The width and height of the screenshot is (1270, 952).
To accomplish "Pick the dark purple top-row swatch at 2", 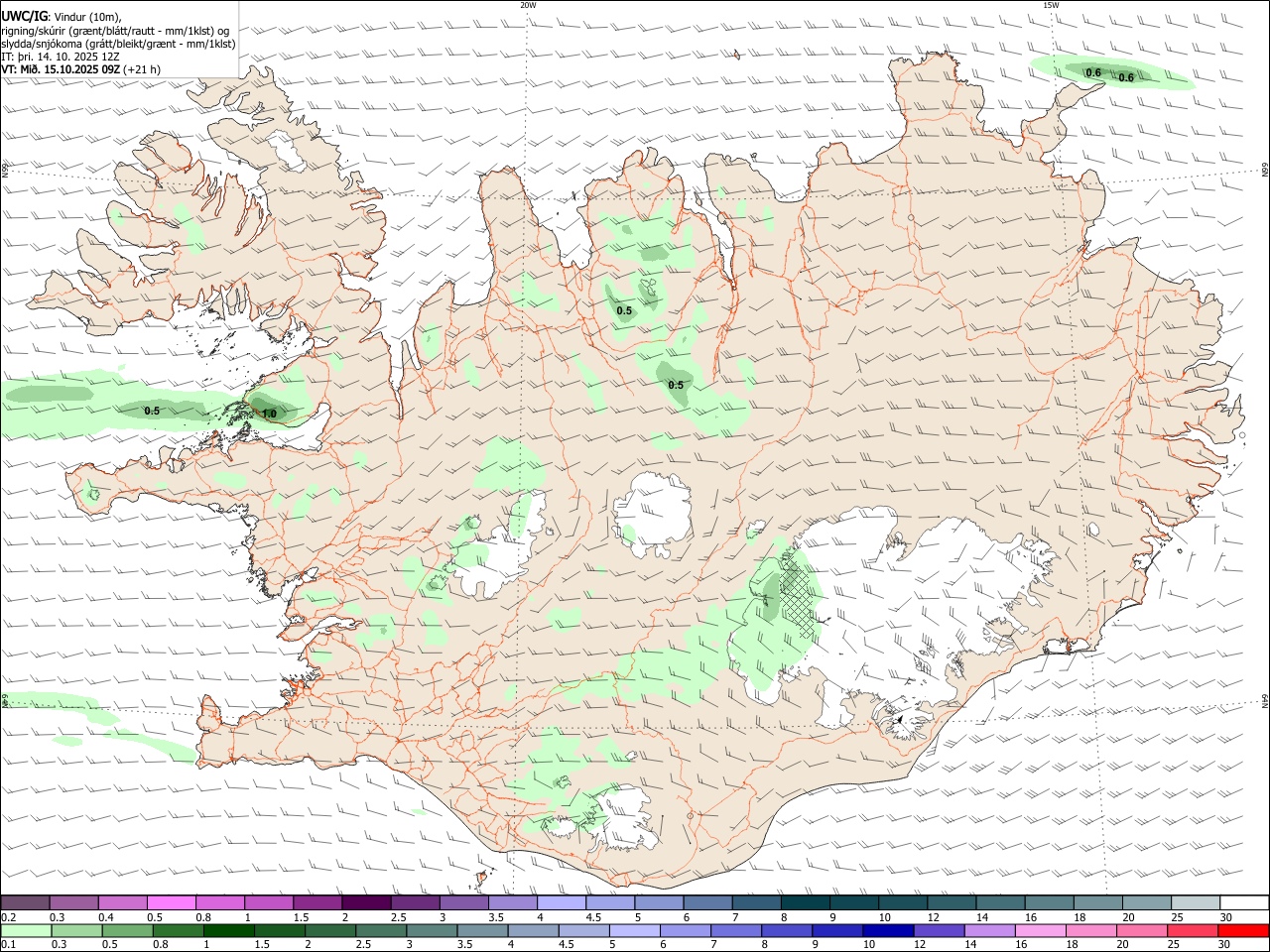I will pyautogui.click(x=366, y=902).
